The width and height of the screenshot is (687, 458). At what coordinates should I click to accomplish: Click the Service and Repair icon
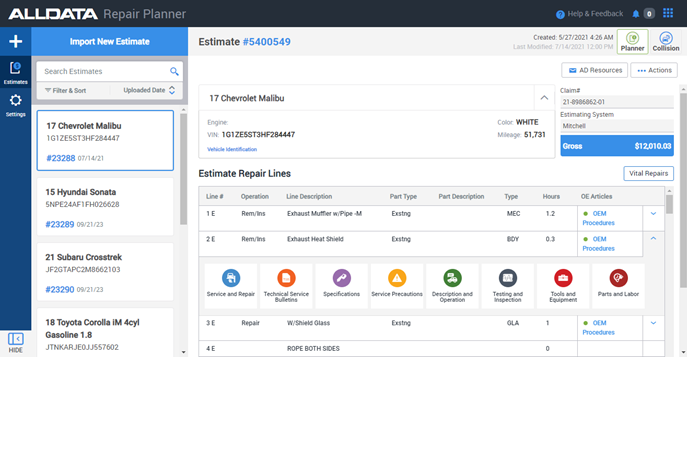click(231, 278)
